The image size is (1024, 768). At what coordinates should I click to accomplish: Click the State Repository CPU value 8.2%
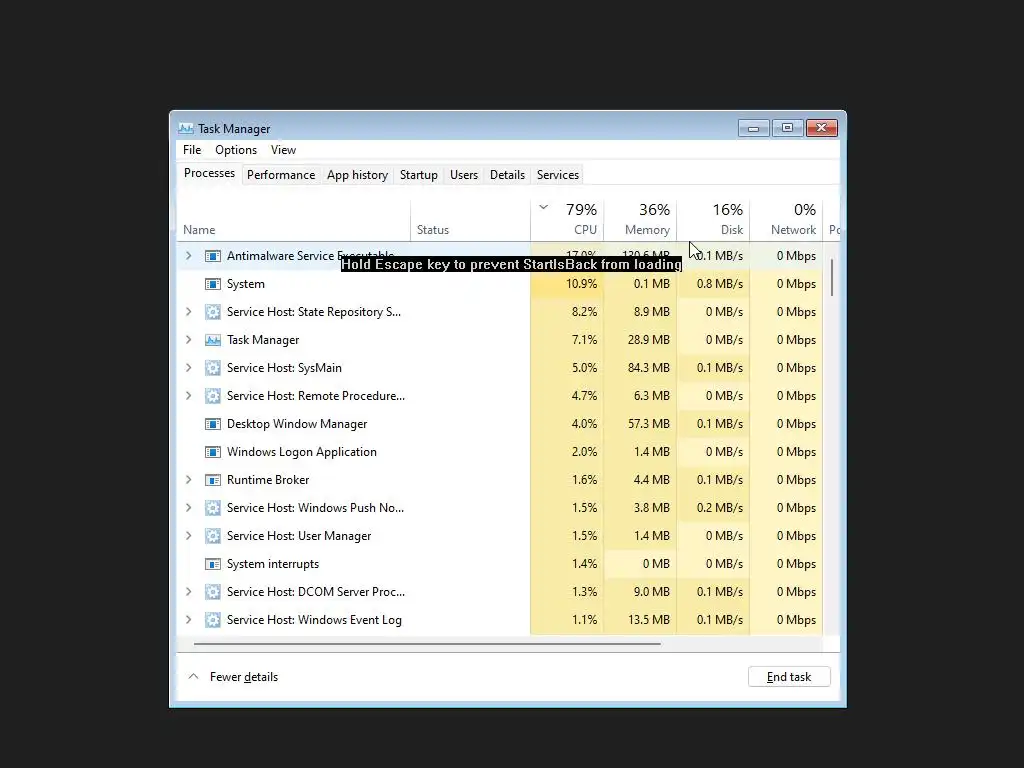584,312
